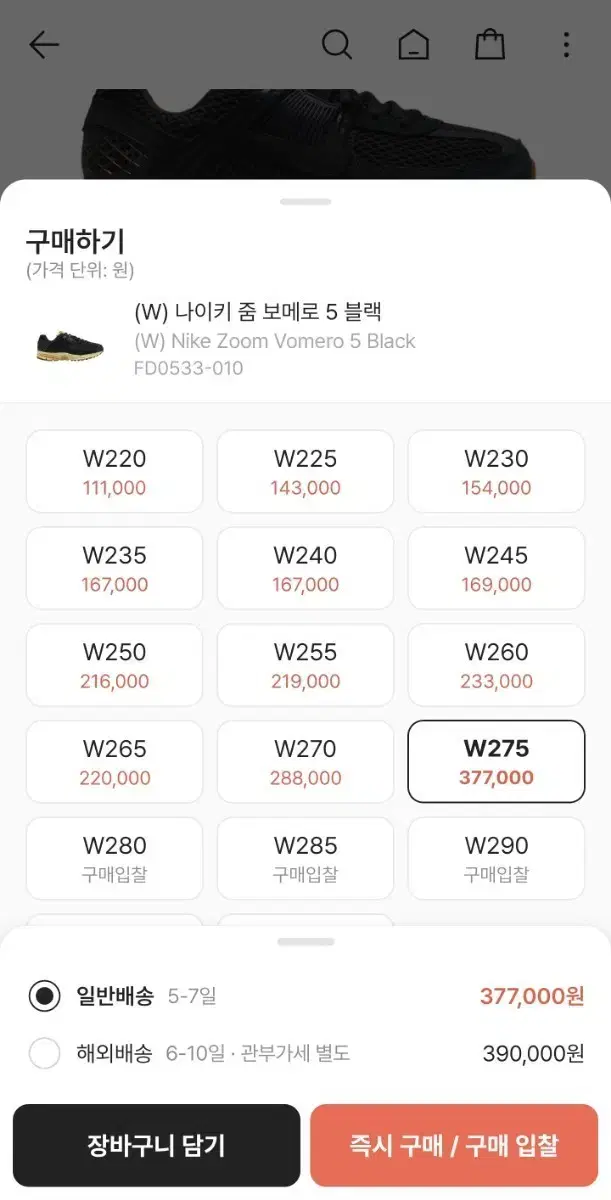The width and height of the screenshot is (611, 1200).
Task: Tap the Nike Zoom Vomero 5 thumbnail
Action: coord(69,343)
